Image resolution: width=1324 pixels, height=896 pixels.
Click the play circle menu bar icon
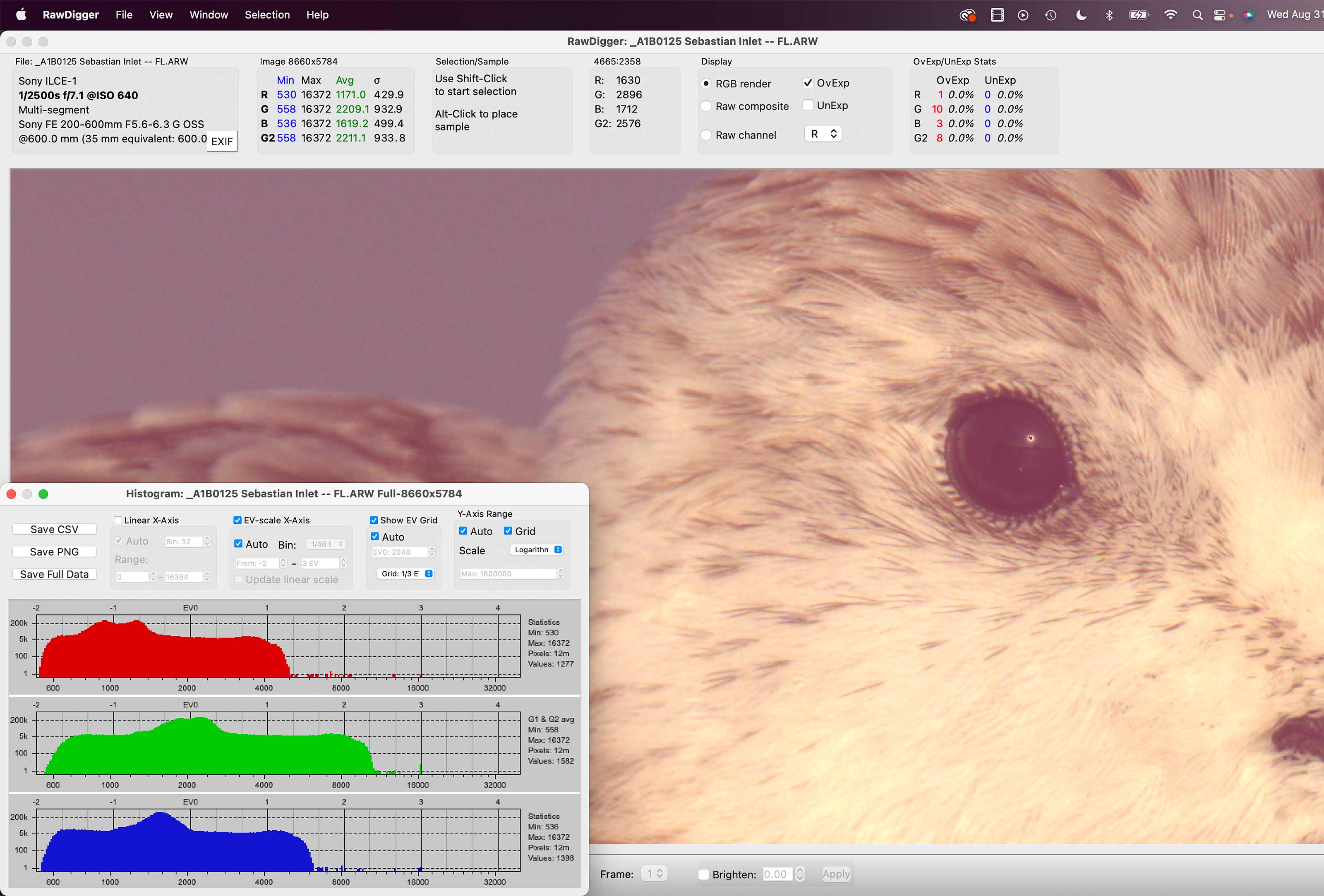(x=1023, y=15)
